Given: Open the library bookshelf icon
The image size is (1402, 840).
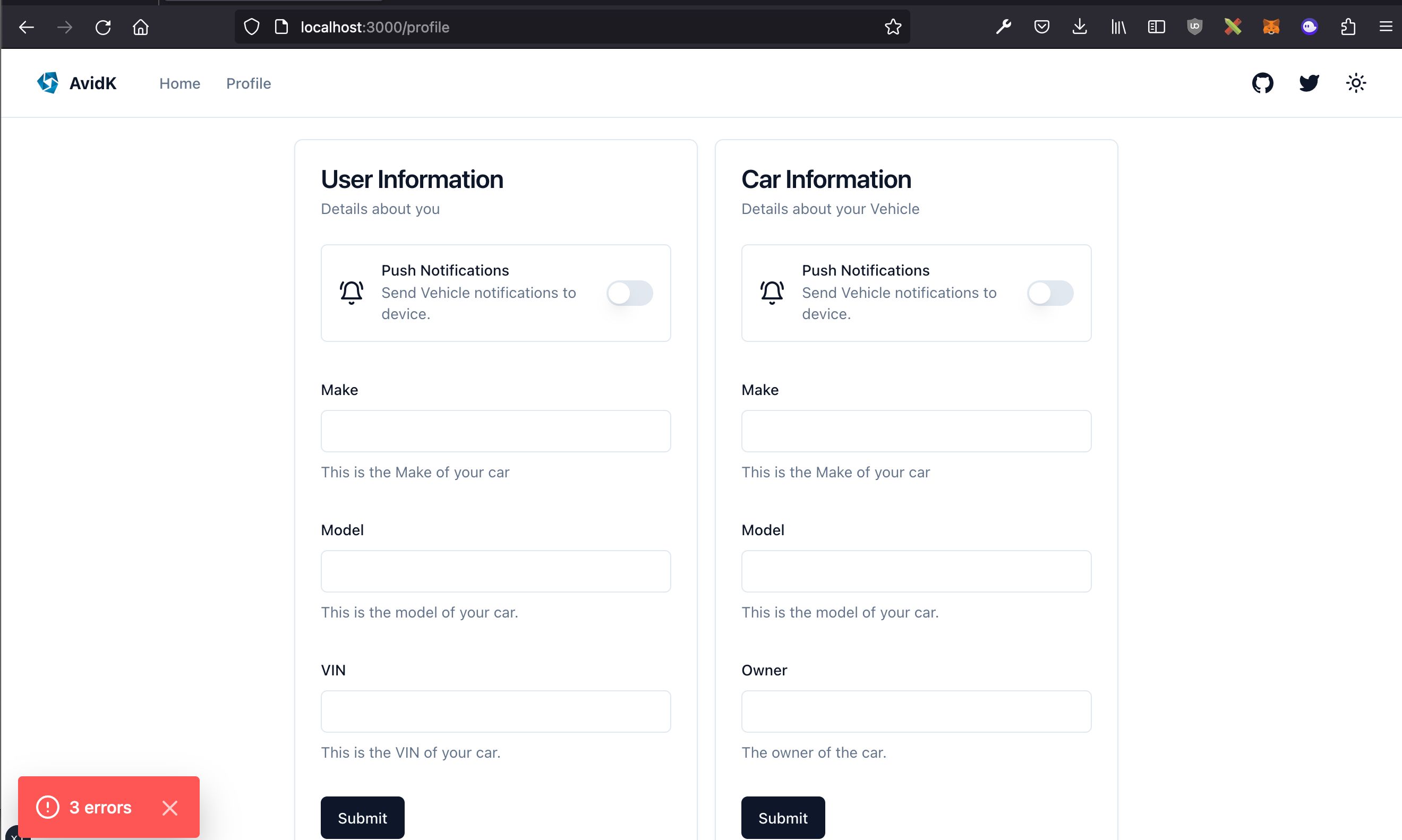Looking at the screenshot, I should (x=1118, y=27).
